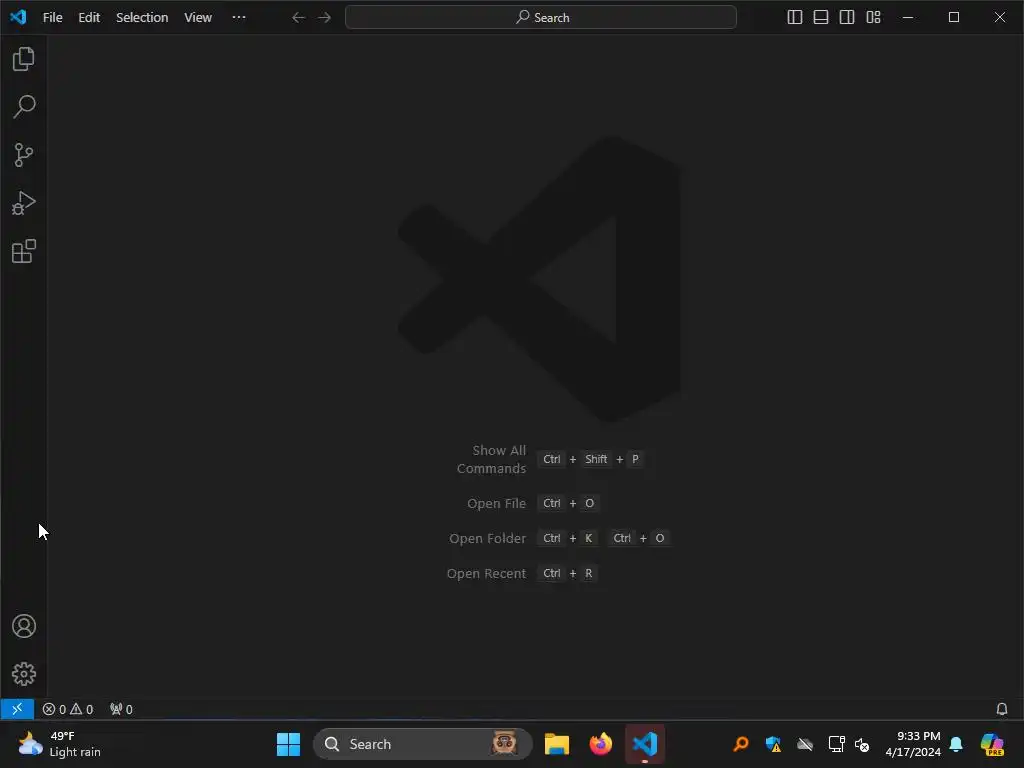This screenshot has width=1024, height=768.
Task: Toggle the primary side bar layout icon
Action: 795,17
